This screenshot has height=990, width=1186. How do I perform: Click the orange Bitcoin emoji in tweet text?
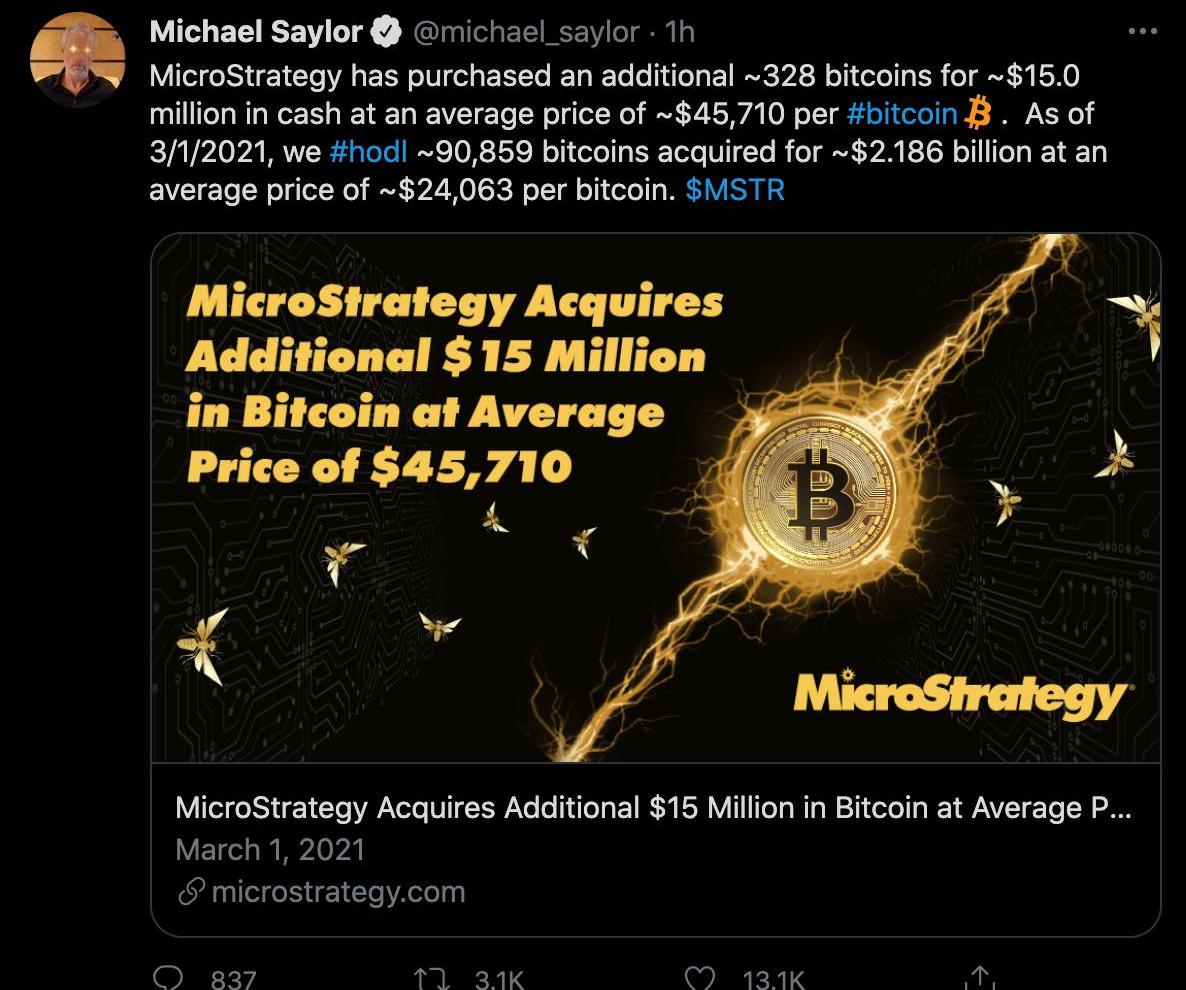978,113
